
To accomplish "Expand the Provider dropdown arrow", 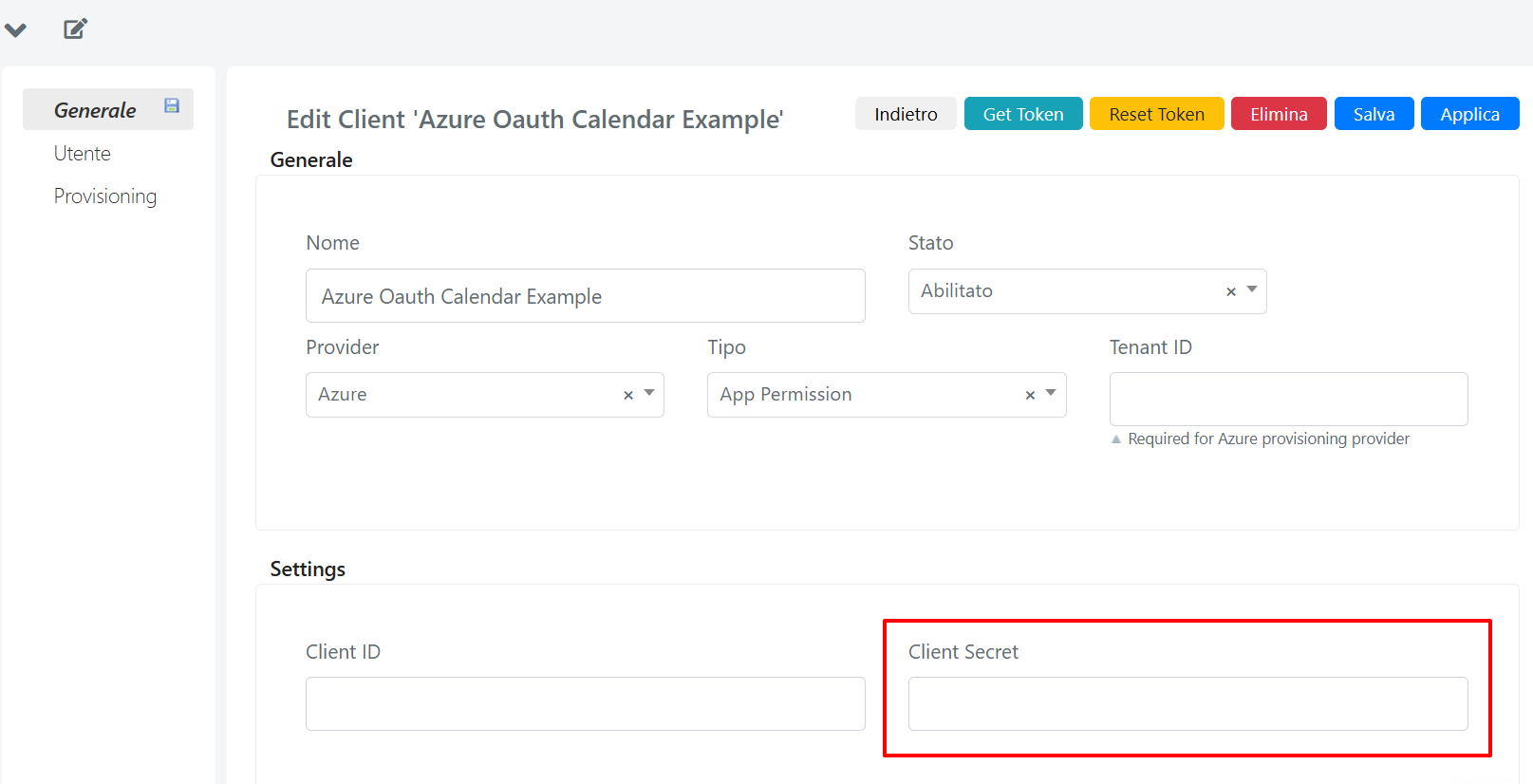I will pyautogui.click(x=649, y=393).
